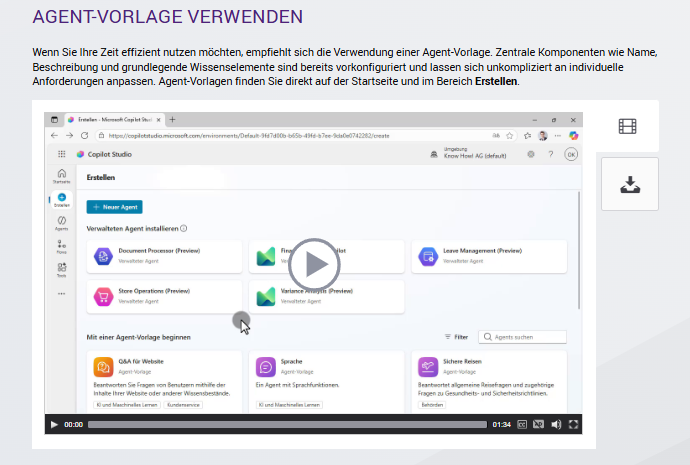Toggle audio description icon in player bar
This screenshot has width=690, height=465.
[538, 425]
